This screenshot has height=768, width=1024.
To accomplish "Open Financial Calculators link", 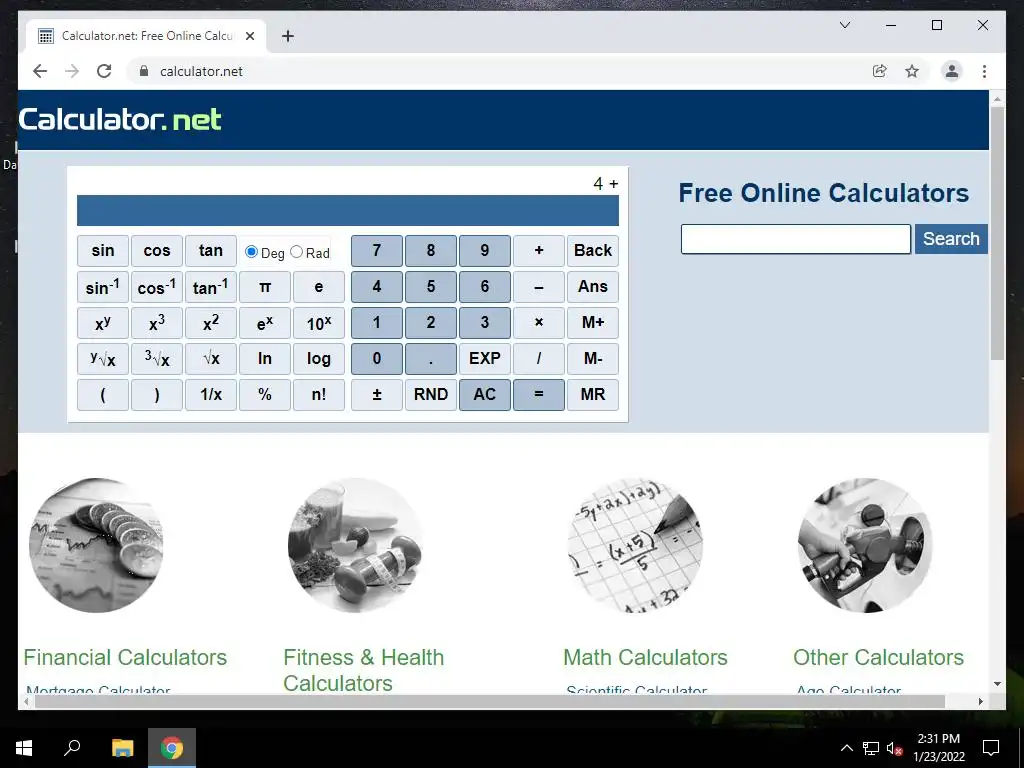I will 125,657.
